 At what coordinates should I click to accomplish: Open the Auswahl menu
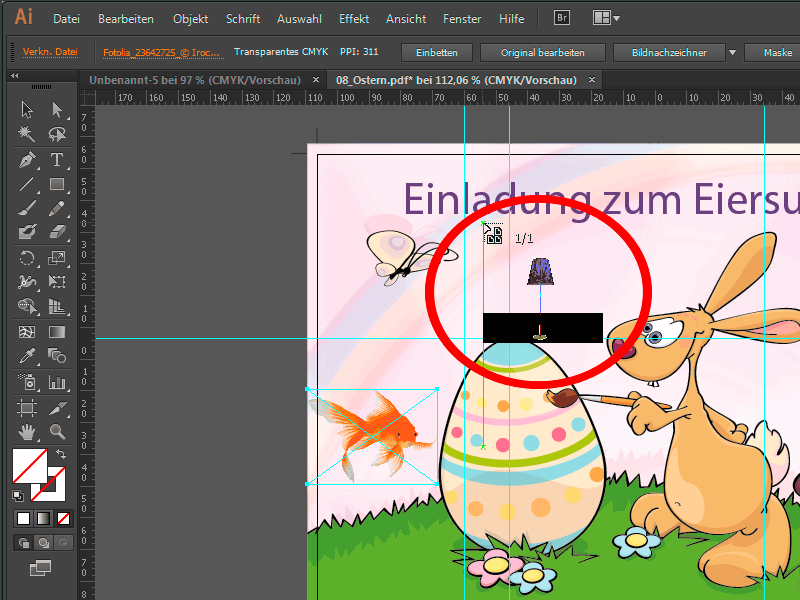tap(299, 19)
